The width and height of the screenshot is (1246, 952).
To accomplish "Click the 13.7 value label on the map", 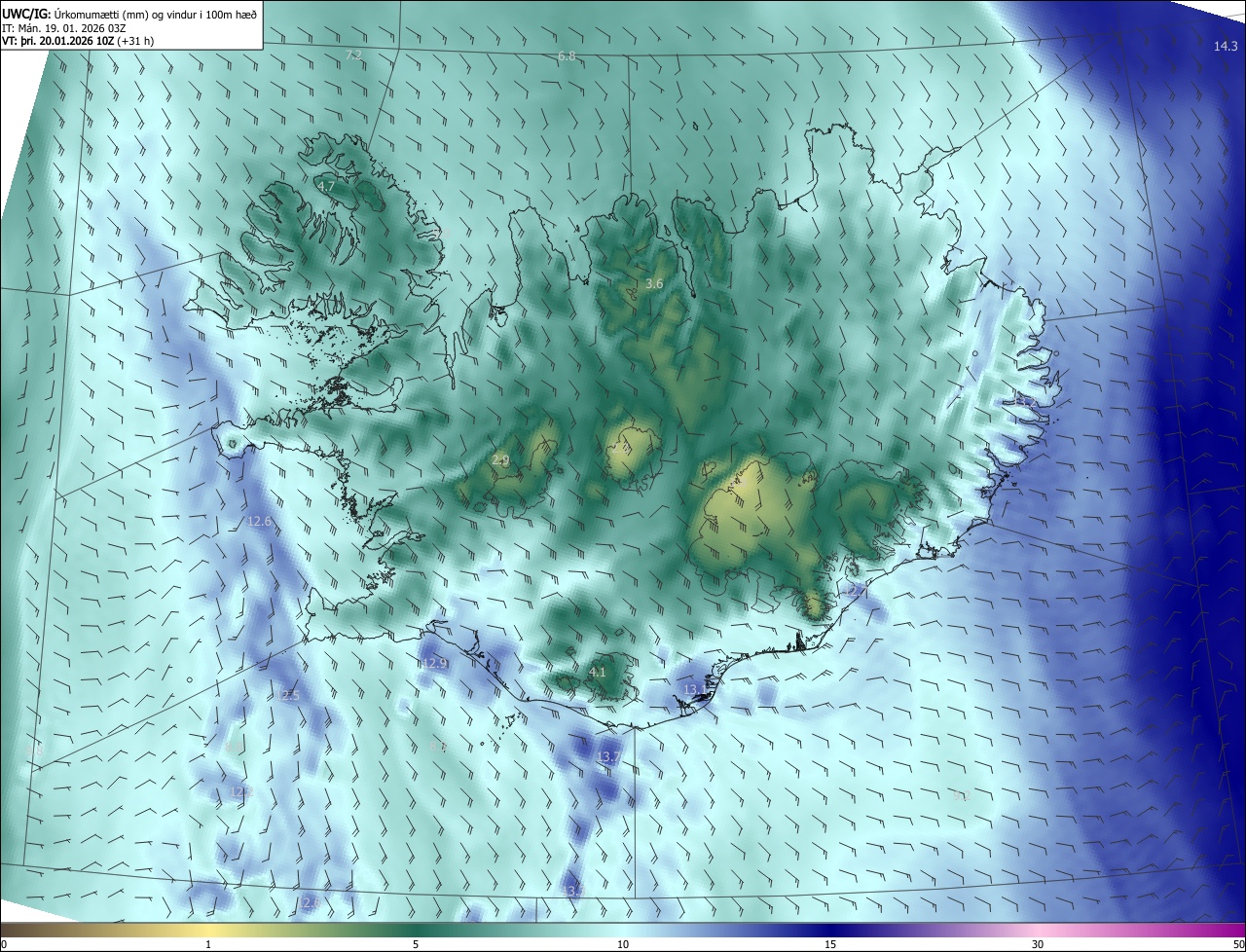I will [608, 756].
